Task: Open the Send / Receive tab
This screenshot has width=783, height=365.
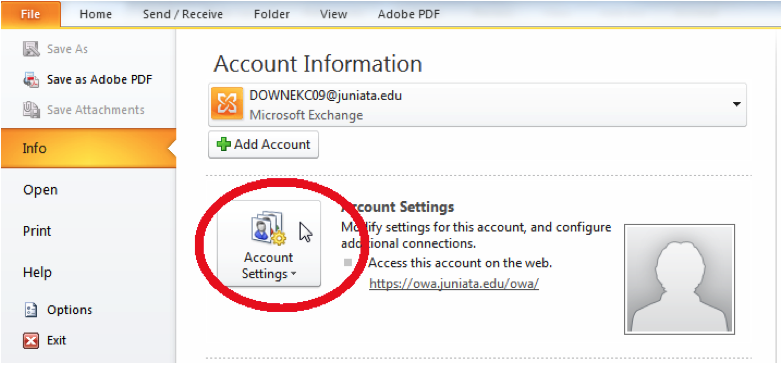Action: [183, 14]
